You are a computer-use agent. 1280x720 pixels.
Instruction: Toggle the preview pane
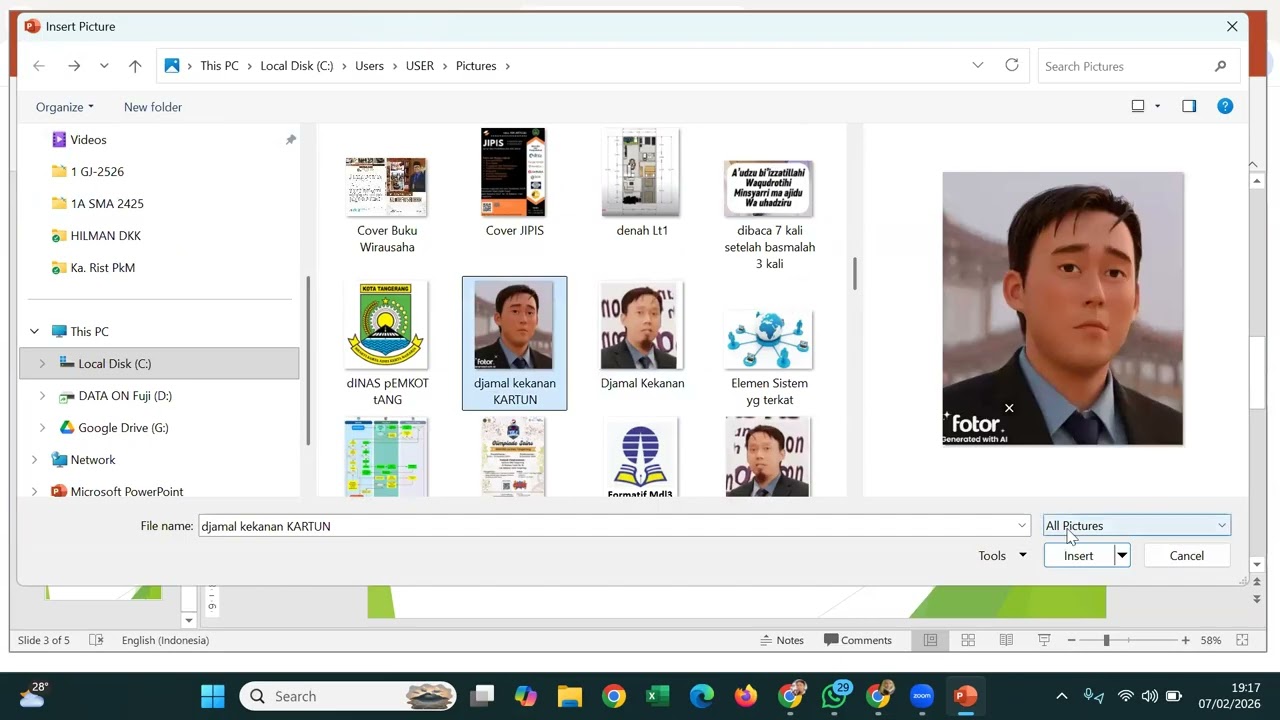coord(1189,106)
